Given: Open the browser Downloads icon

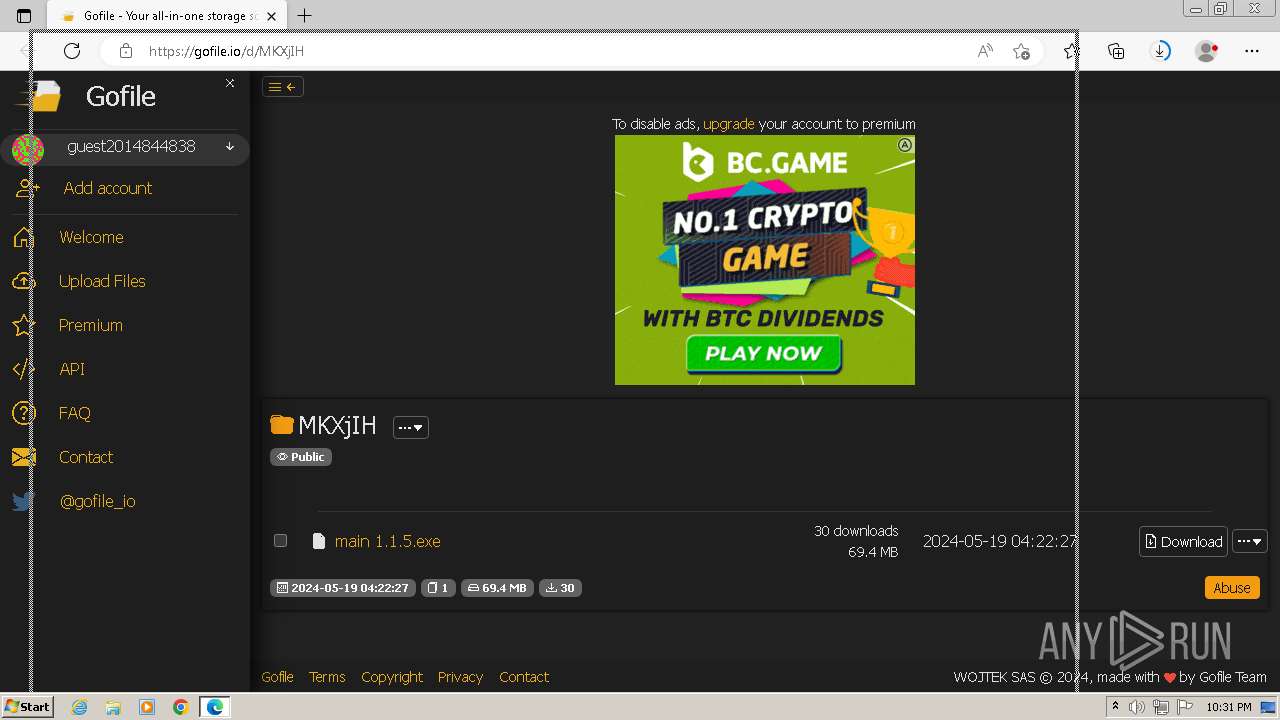Looking at the screenshot, I should coord(1161,51).
